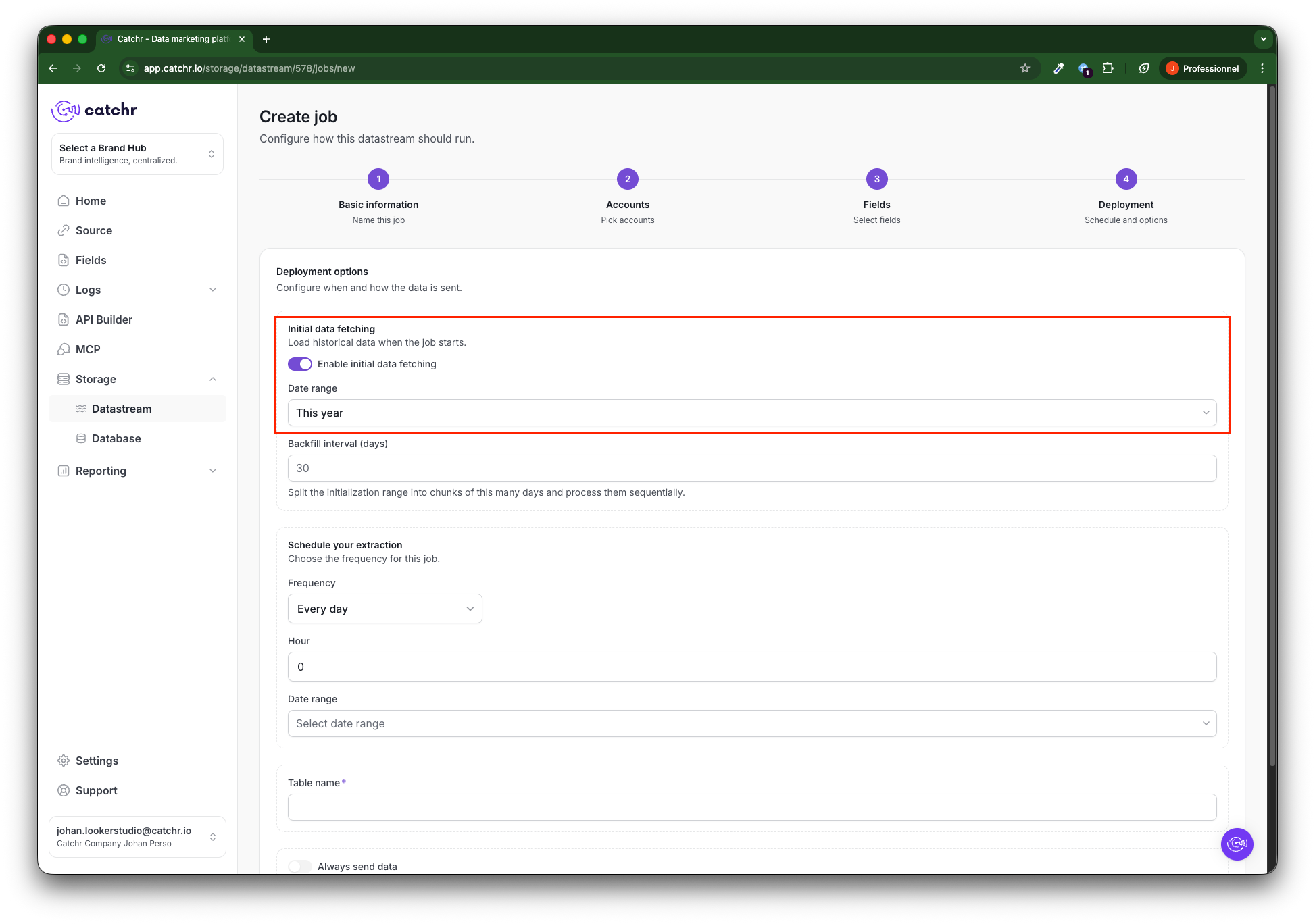
Task: Open the Catchr chat assistant bubble
Action: coord(1237,844)
